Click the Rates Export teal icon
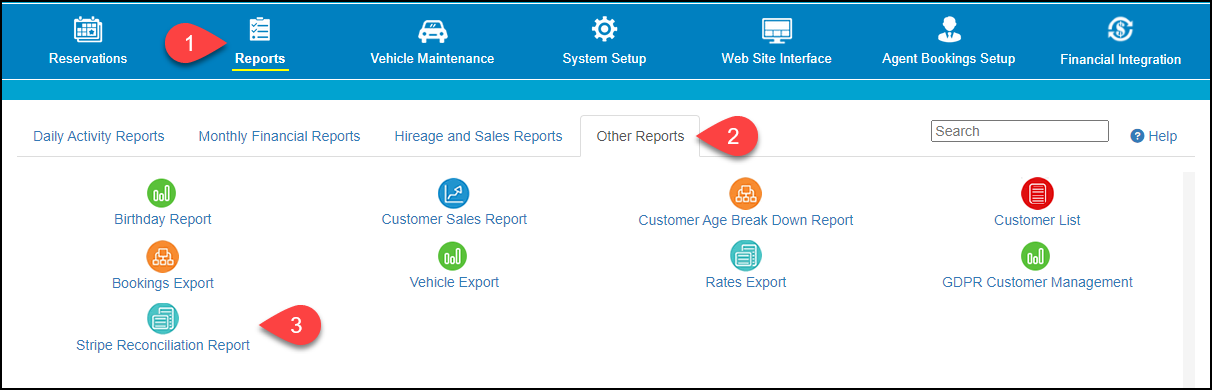 746,256
